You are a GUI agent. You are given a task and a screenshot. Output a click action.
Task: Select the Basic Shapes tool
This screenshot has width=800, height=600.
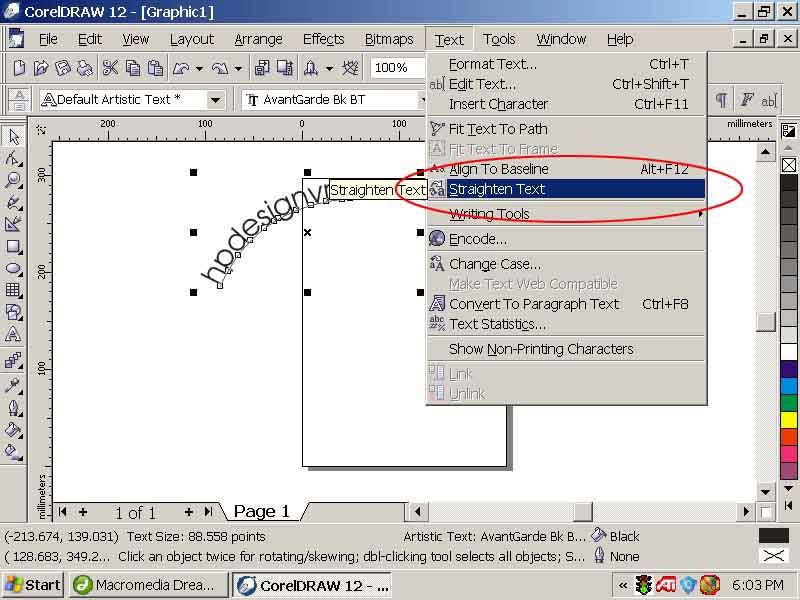click(x=13, y=312)
